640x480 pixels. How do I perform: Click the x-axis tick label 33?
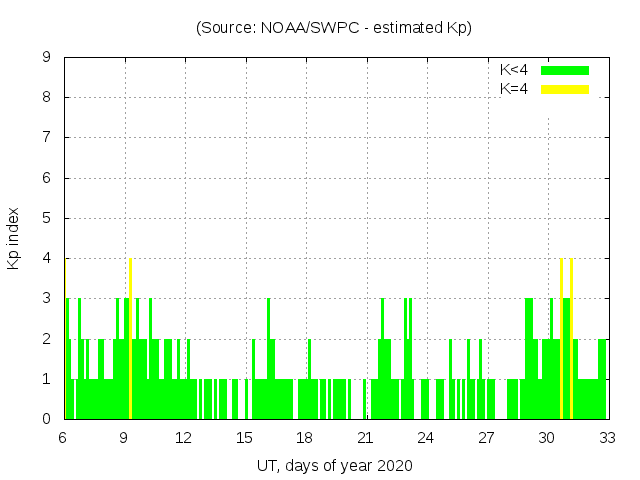[606, 438]
